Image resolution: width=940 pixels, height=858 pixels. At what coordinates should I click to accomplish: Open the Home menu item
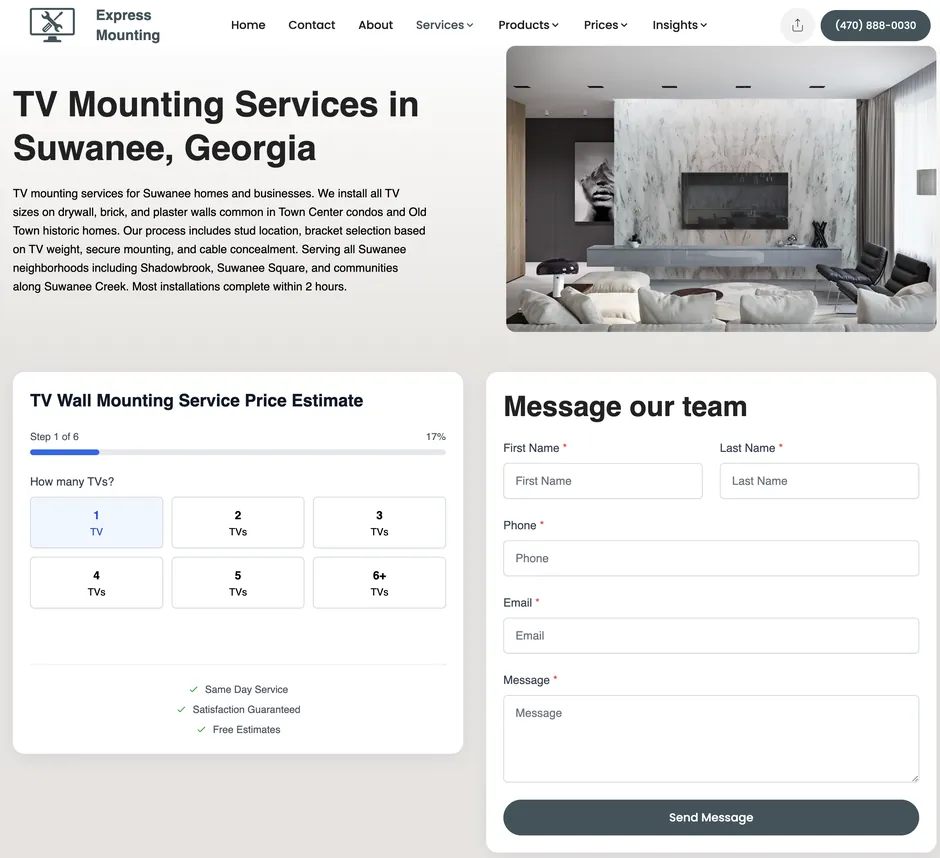pyautogui.click(x=248, y=25)
